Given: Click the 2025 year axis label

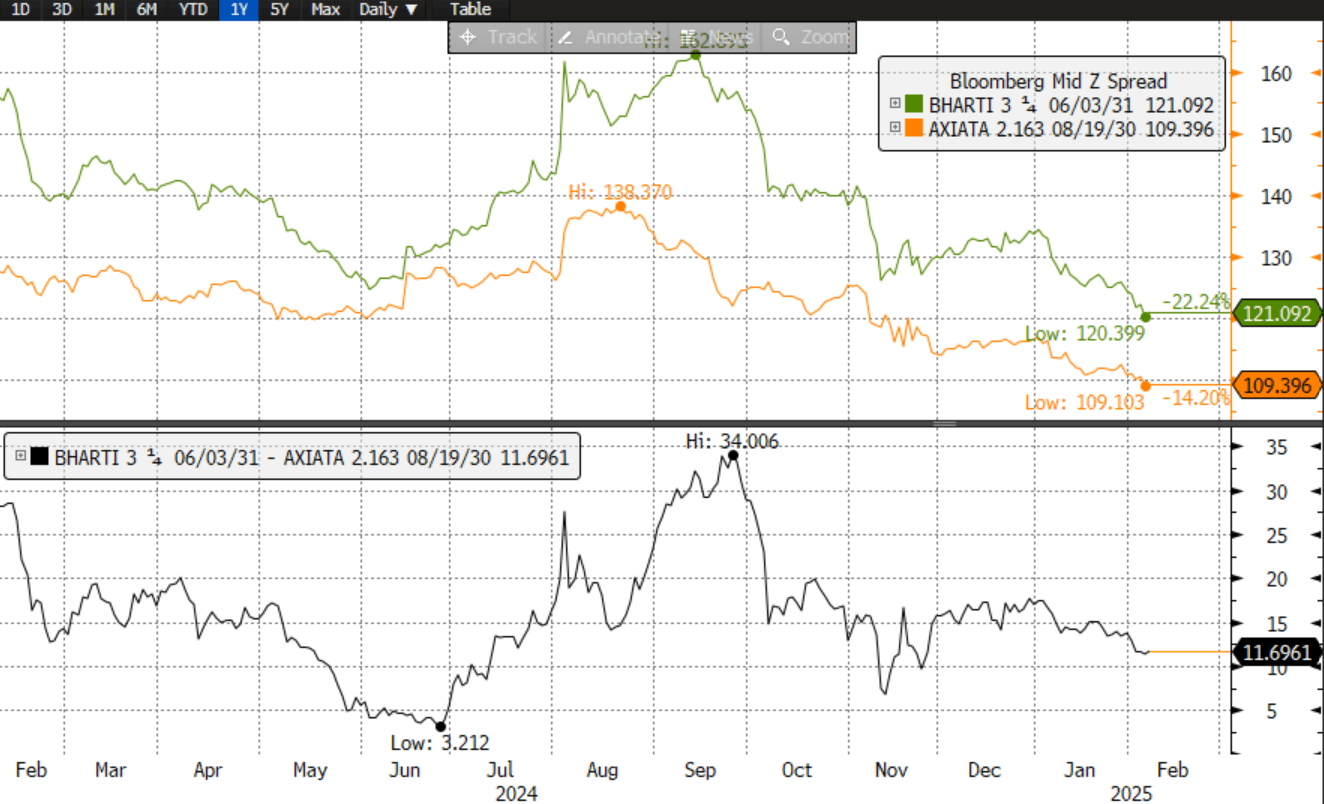Looking at the screenshot, I should click(1131, 794).
